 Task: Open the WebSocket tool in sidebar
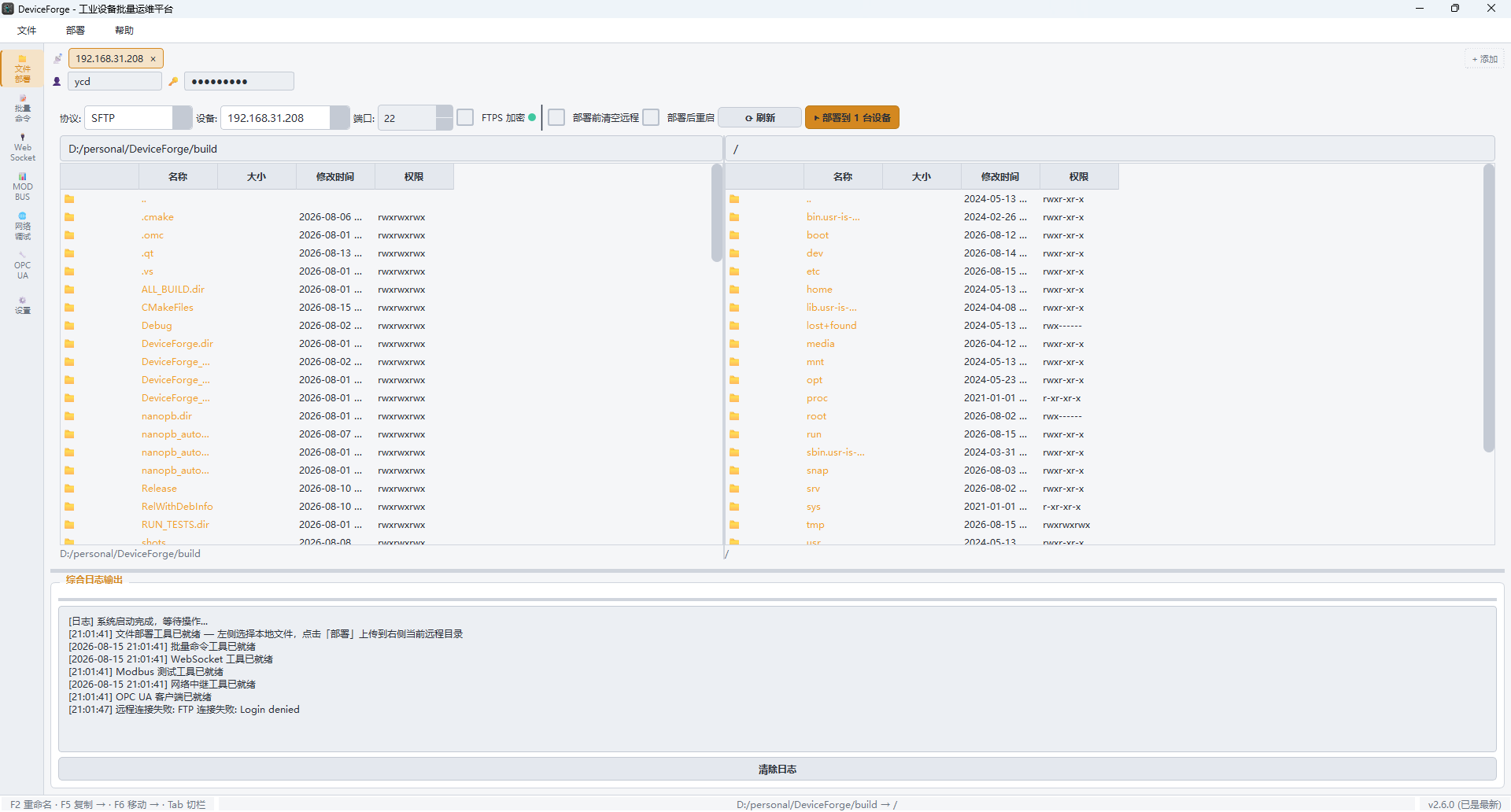coord(22,147)
